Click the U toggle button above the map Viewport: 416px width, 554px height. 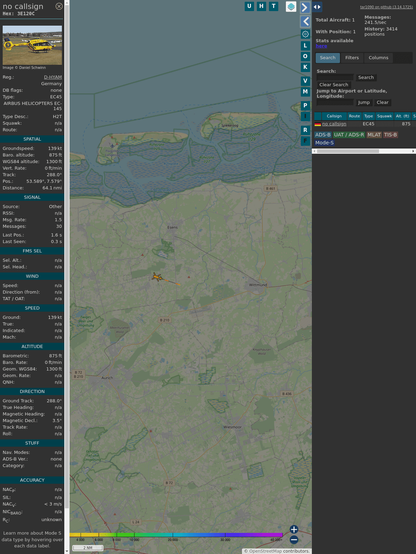click(x=249, y=6)
